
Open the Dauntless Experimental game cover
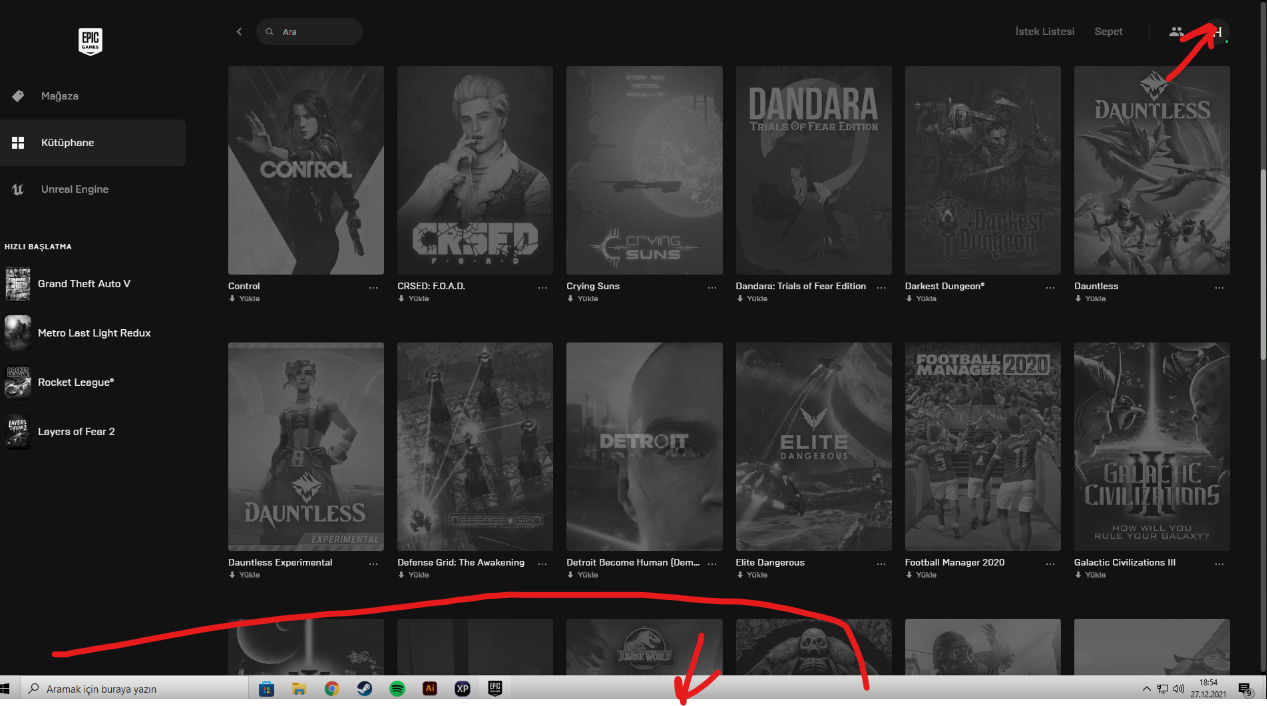tap(306, 447)
